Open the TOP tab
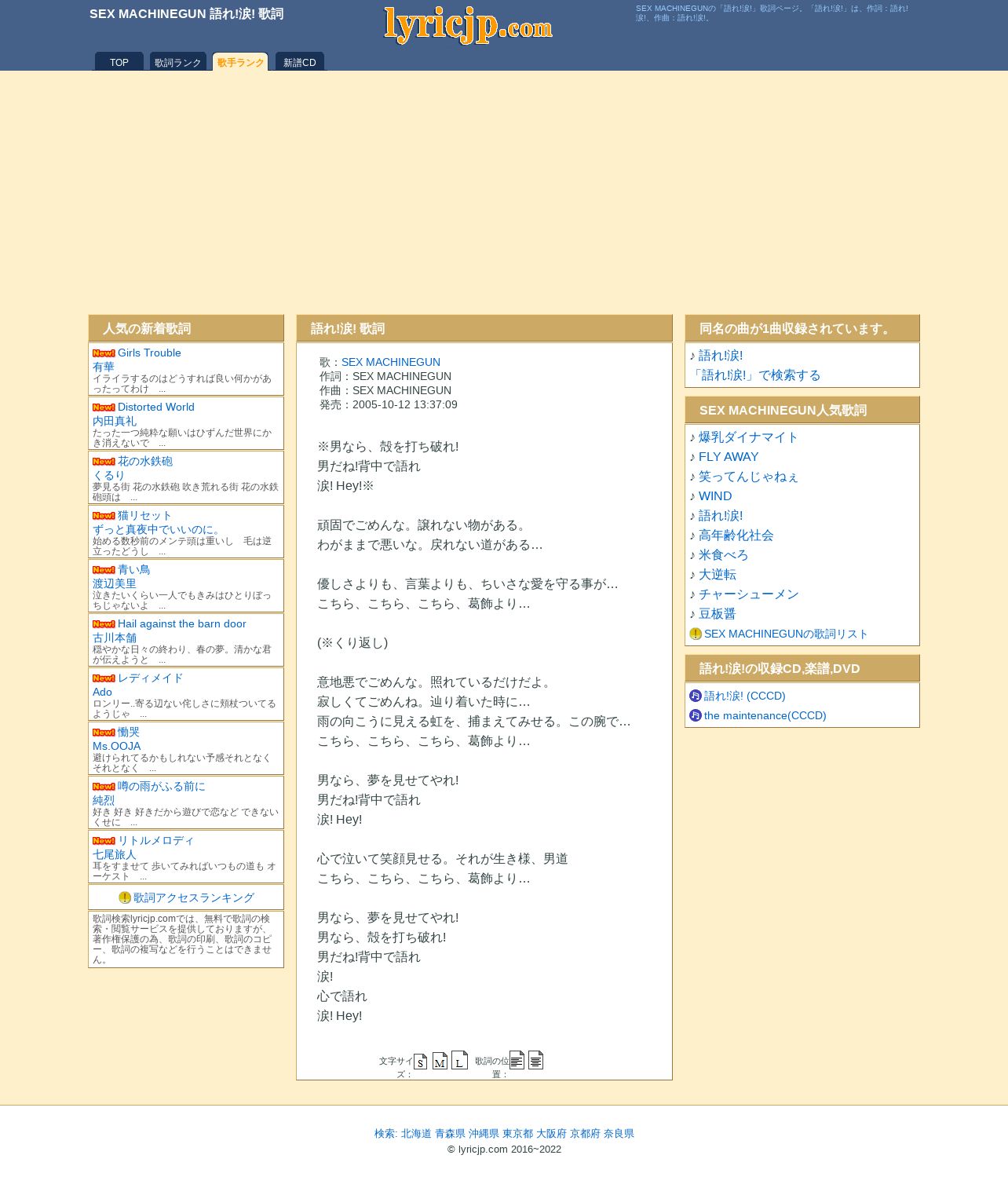This screenshot has width=1008, height=1177. 119,62
